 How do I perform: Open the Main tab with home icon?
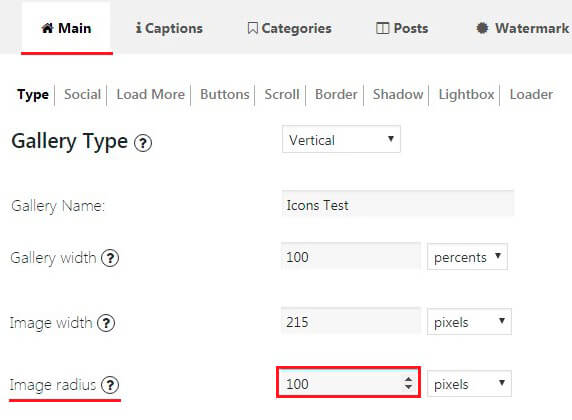click(x=66, y=28)
